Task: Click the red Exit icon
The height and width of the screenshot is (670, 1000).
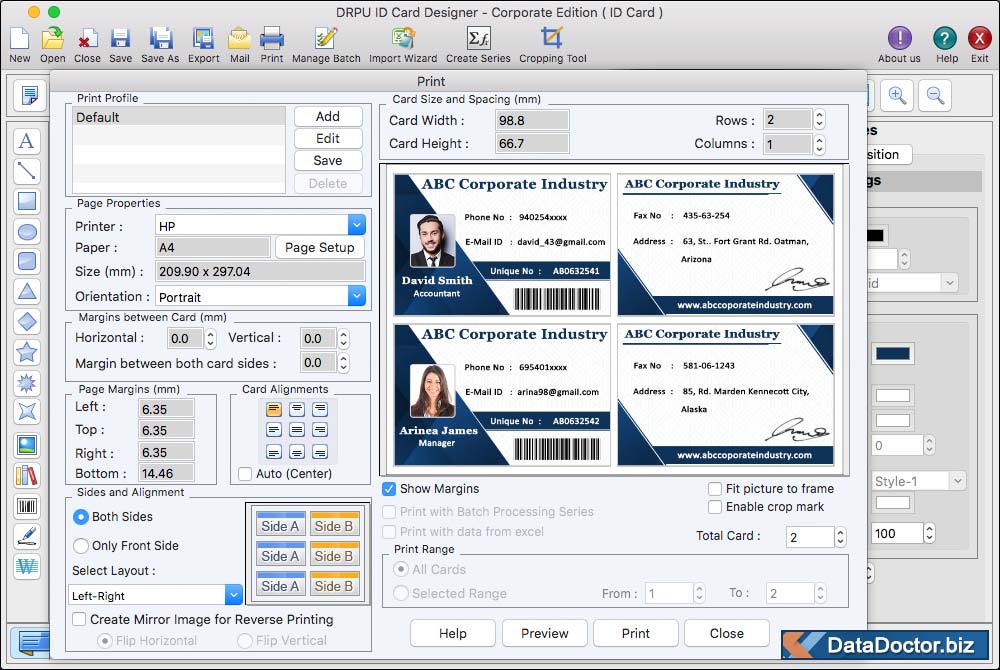Action: (x=979, y=38)
